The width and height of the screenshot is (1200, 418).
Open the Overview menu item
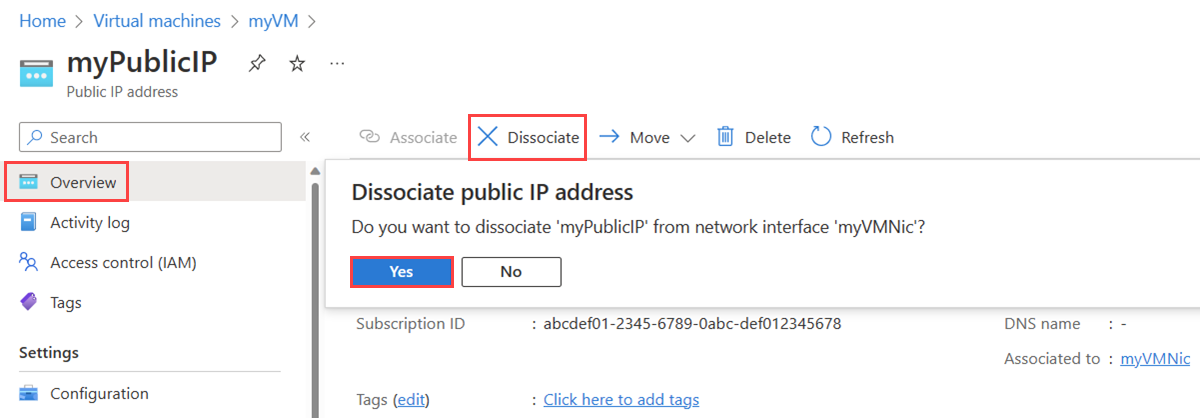(68, 182)
